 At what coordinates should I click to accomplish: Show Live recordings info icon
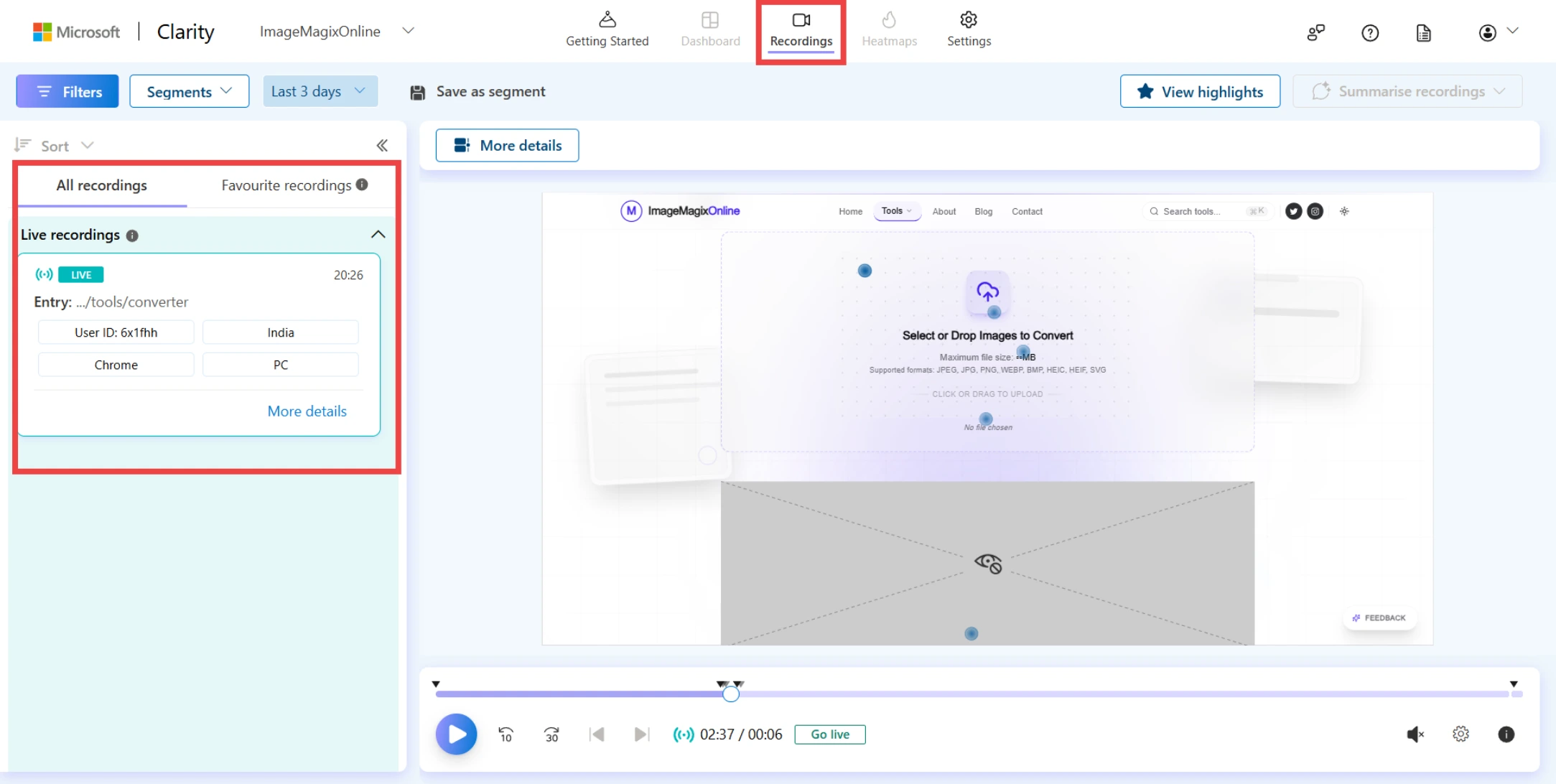click(132, 235)
